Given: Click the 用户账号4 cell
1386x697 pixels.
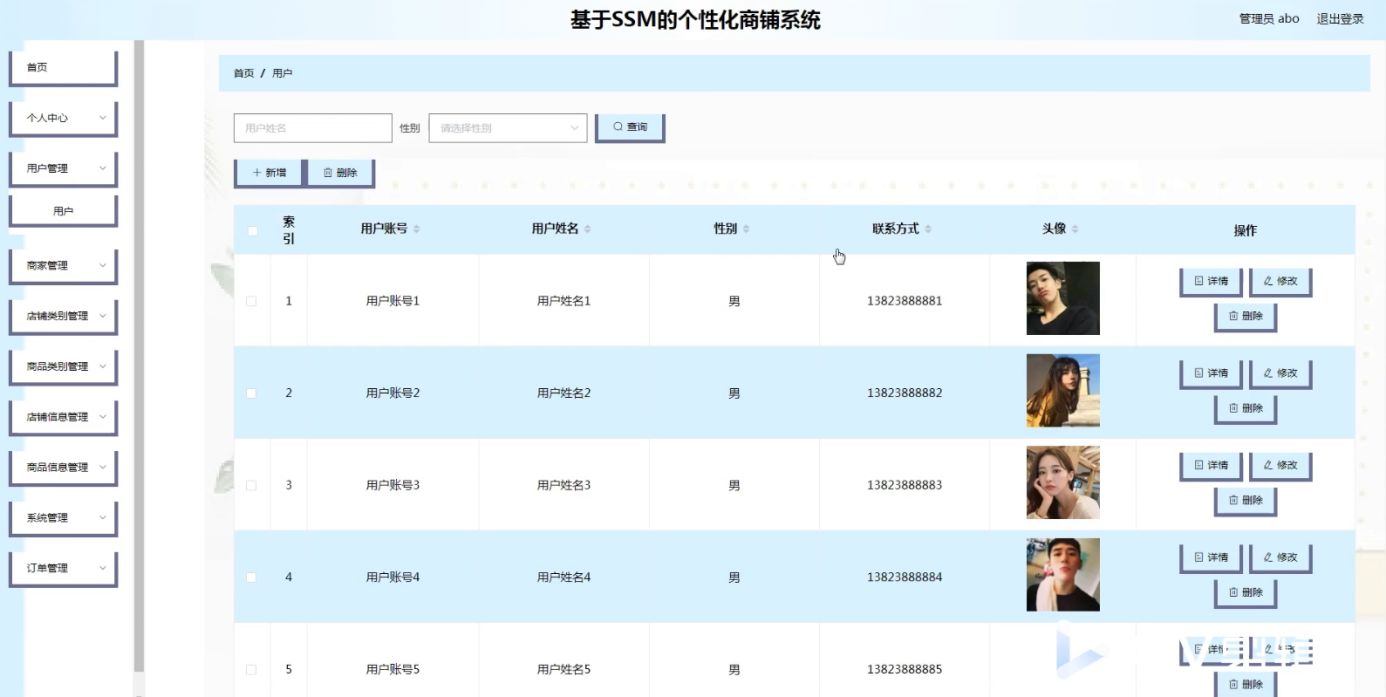Looking at the screenshot, I should tap(393, 577).
